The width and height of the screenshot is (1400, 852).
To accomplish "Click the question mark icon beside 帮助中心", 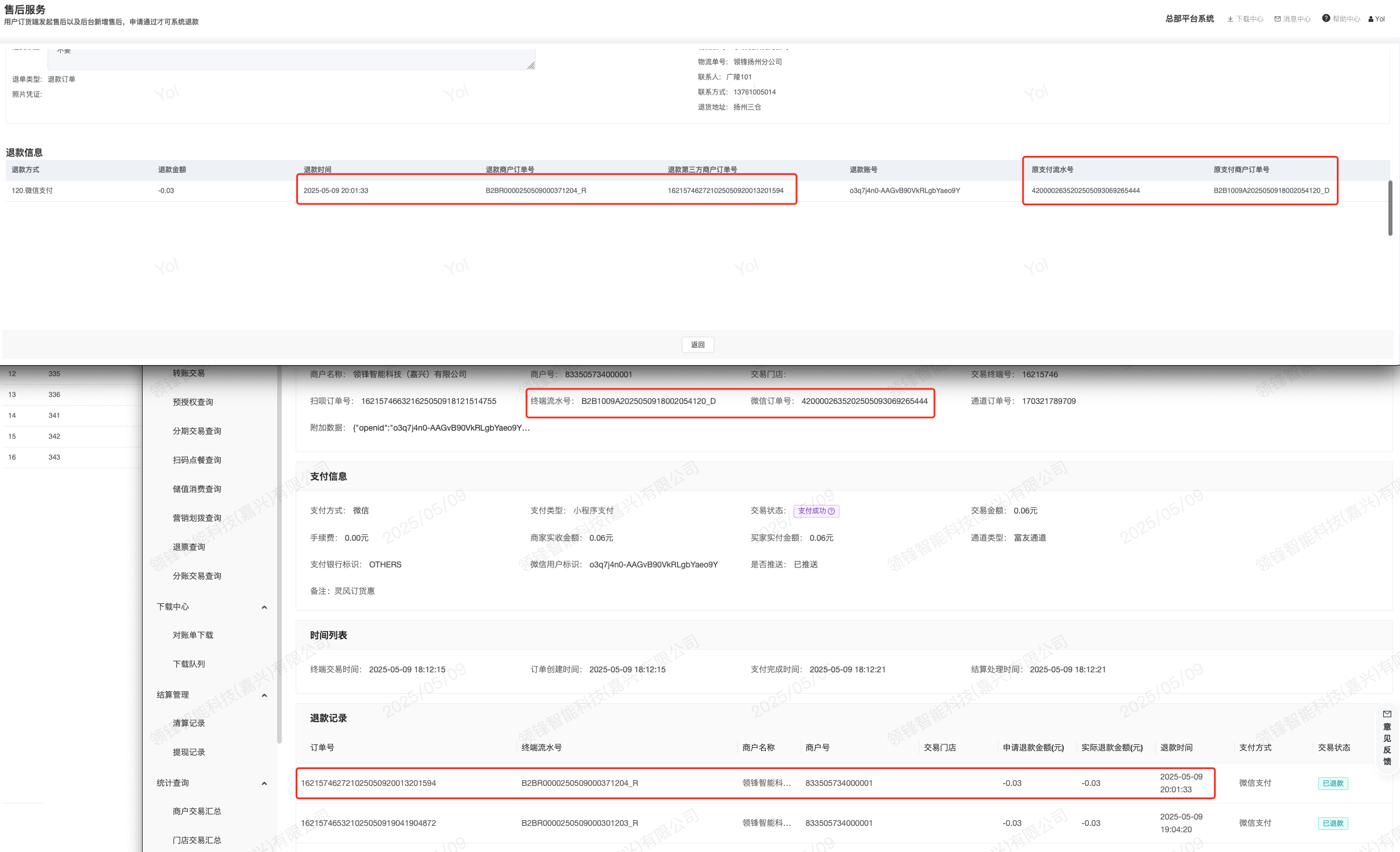I will click(1326, 19).
